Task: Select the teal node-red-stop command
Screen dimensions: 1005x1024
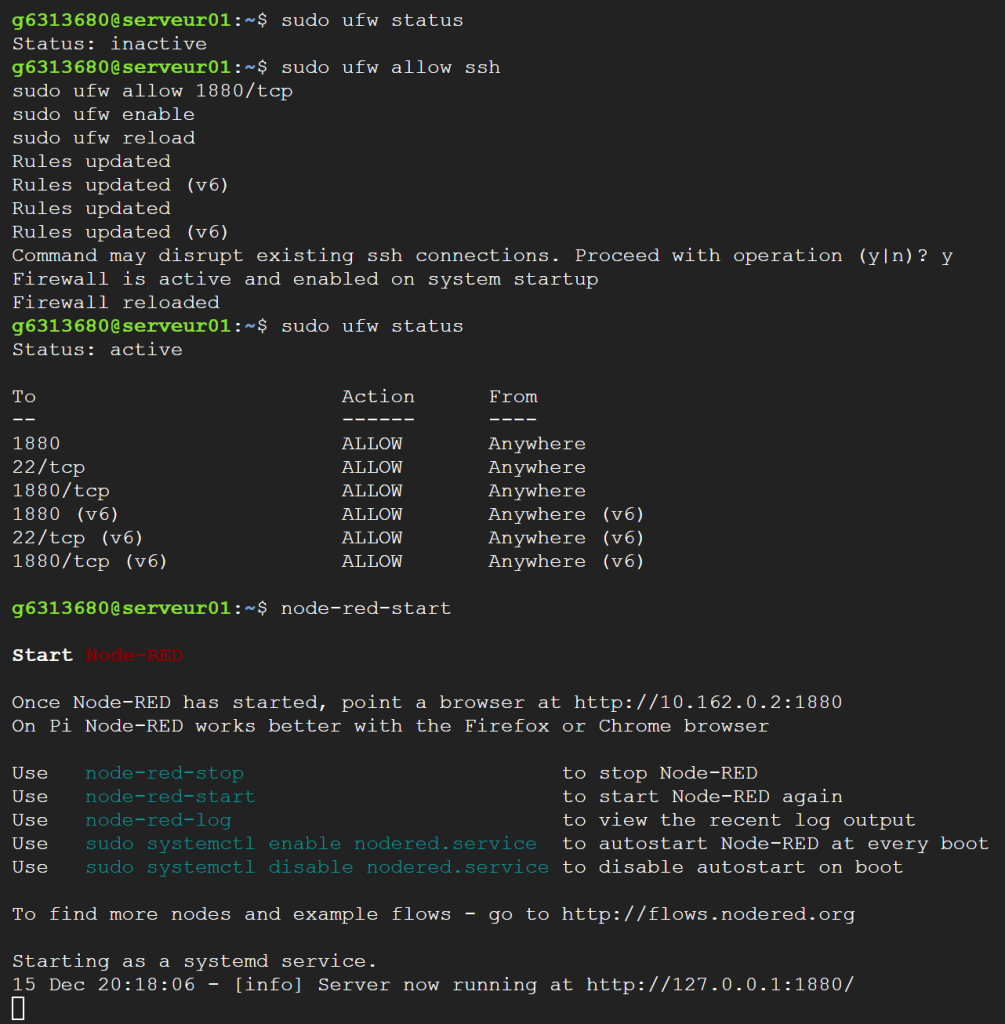Action: click(x=164, y=773)
